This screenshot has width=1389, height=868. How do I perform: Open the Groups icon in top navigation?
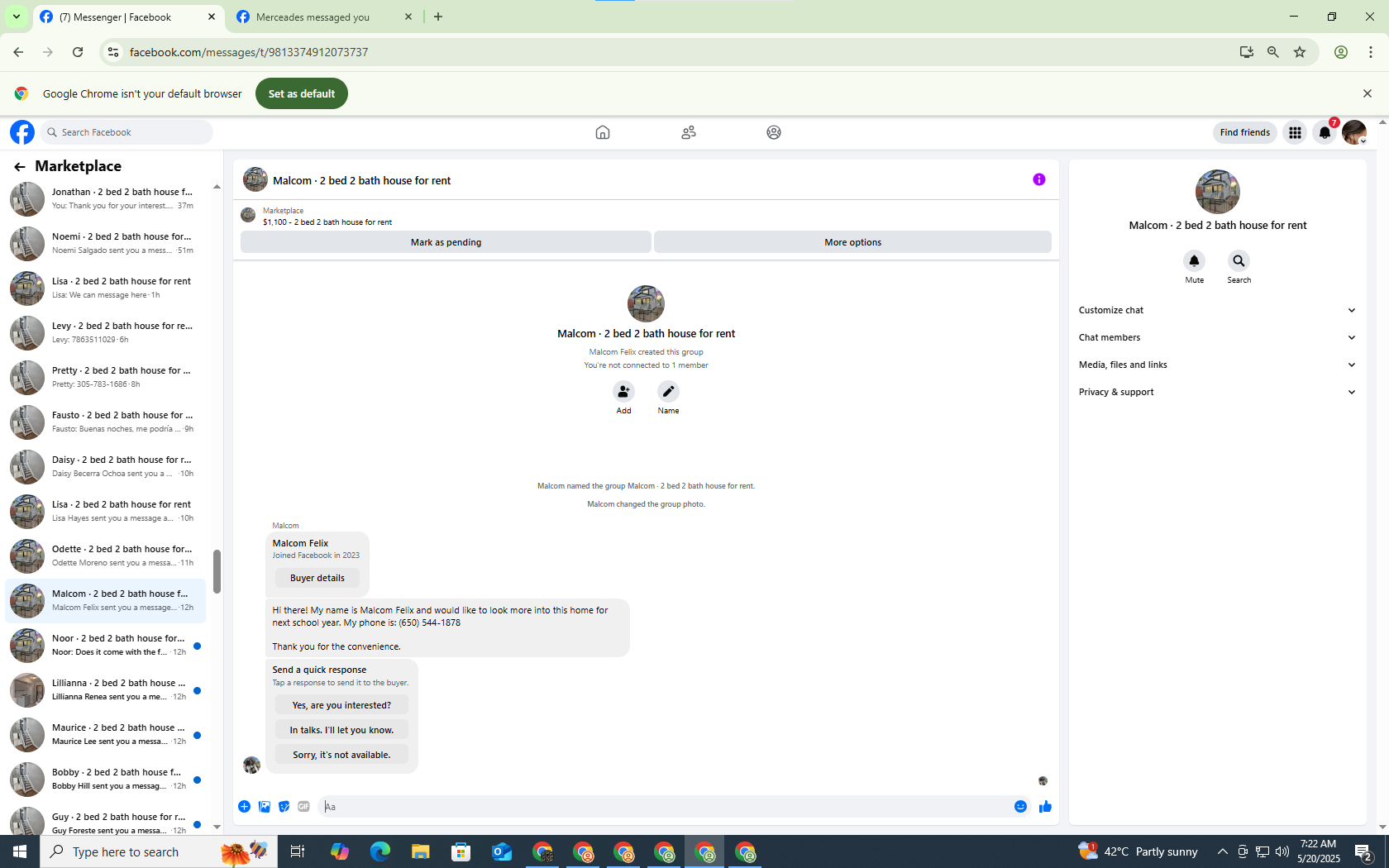point(774,132)
